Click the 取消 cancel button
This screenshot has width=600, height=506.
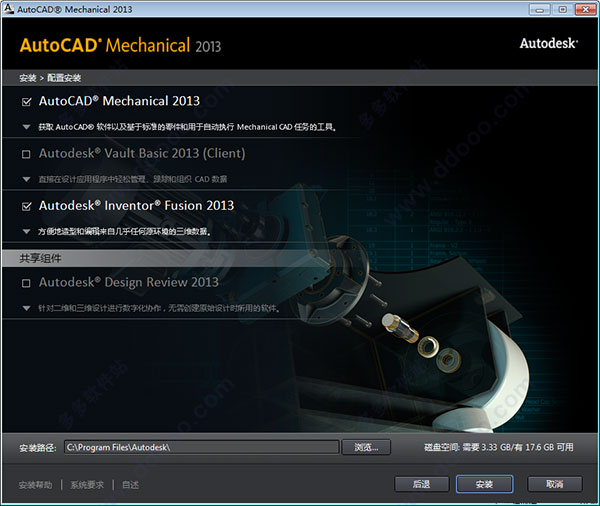pyautogui.click(x=555, y=484)
